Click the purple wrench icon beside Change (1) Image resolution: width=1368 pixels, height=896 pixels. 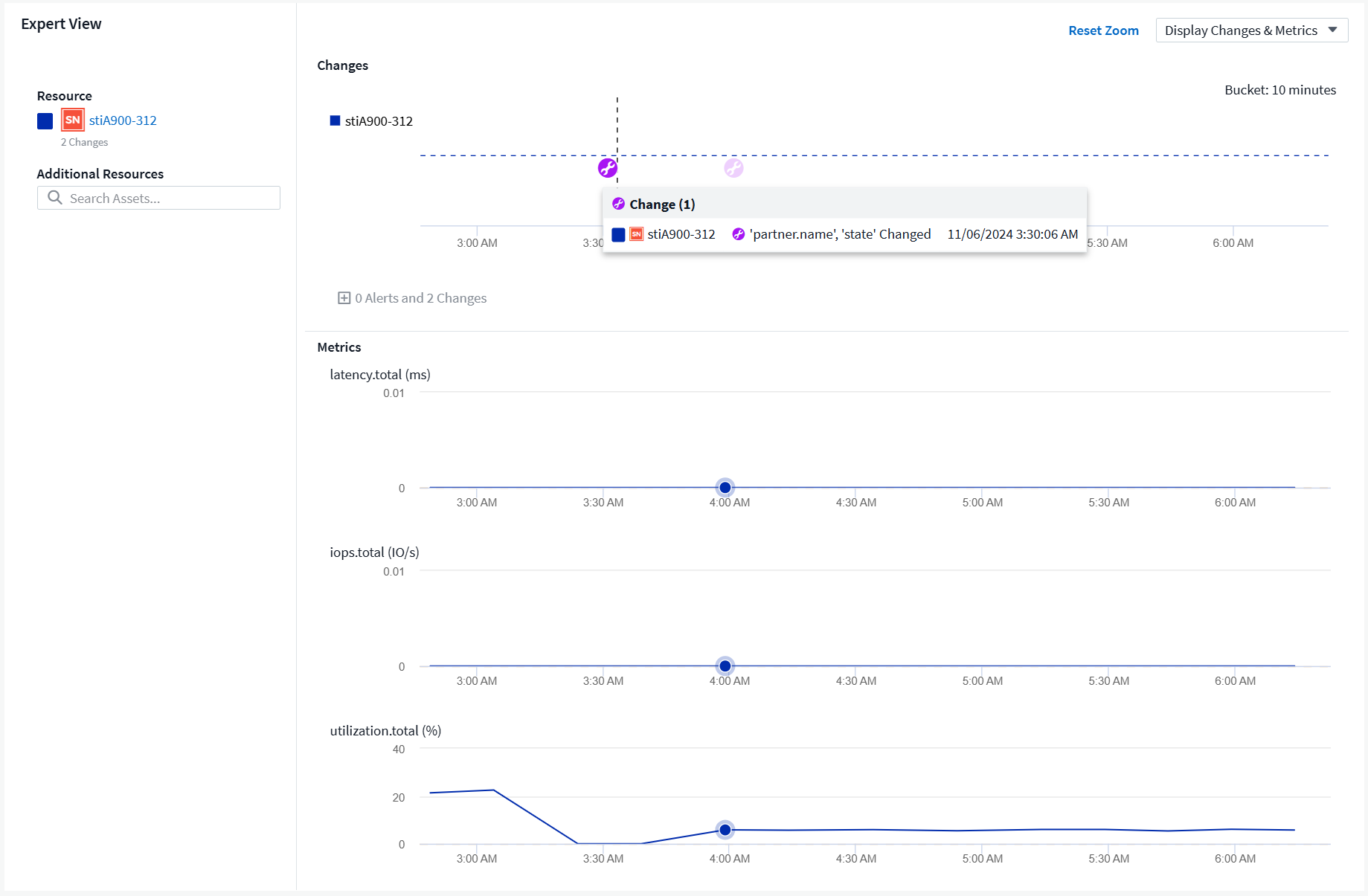(618, 204)
